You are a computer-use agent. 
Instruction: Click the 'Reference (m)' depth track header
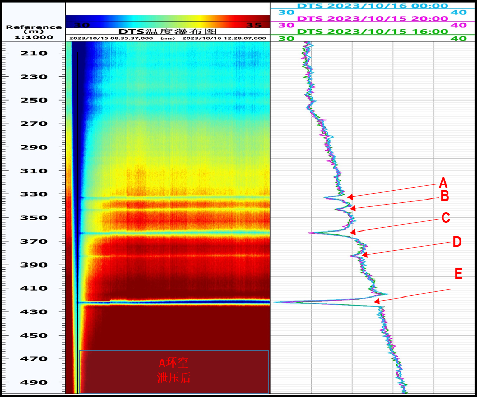point(34,29)
